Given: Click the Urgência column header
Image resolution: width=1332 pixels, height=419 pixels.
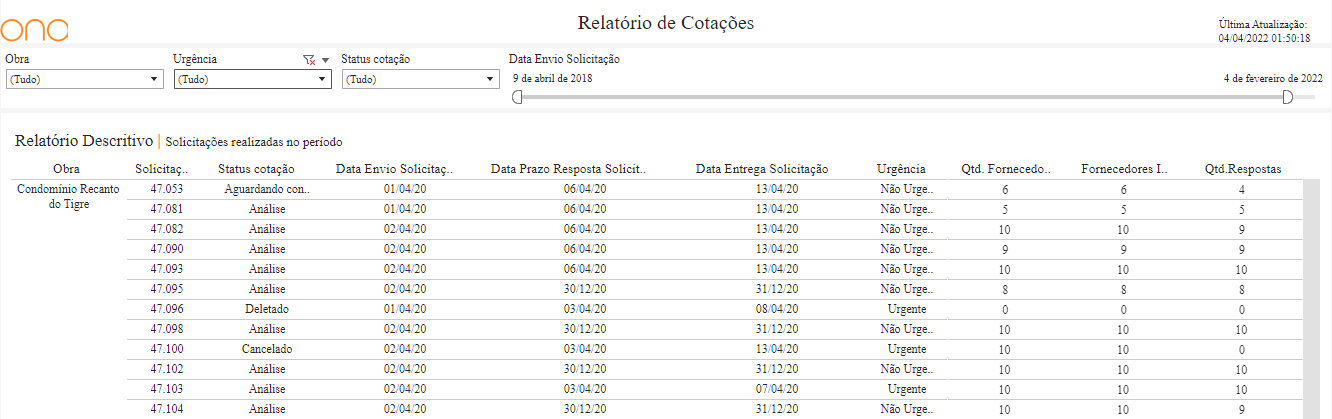Looking at the screenshot, I should [901, 169].
